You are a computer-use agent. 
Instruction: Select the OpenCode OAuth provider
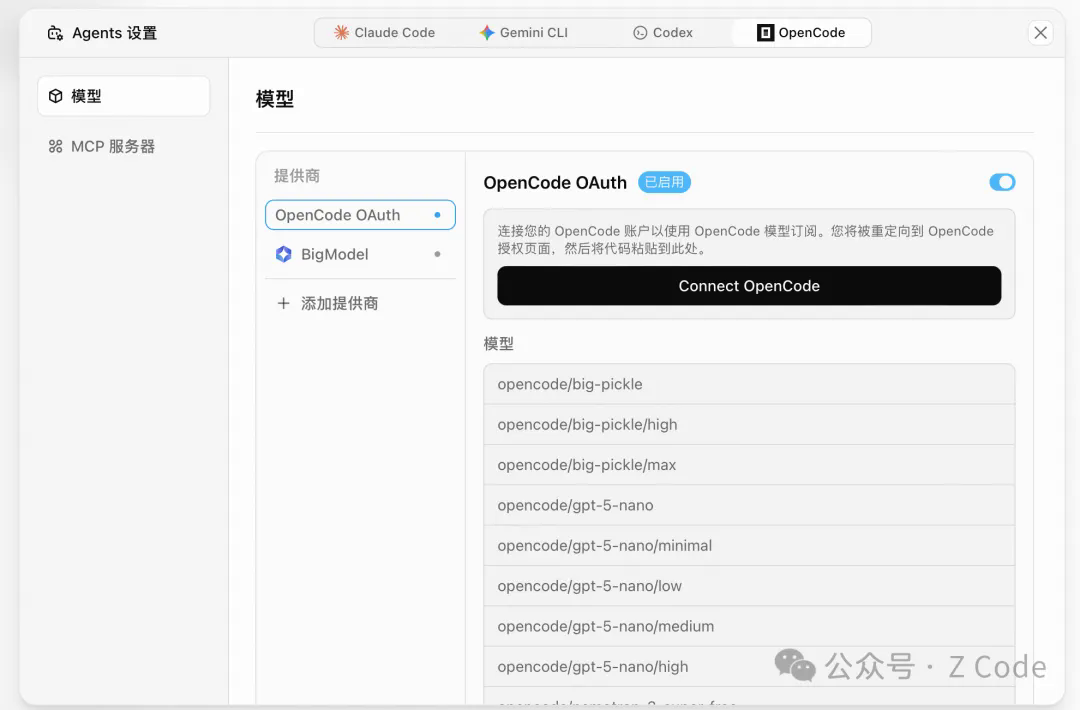(x=360, y=215)
